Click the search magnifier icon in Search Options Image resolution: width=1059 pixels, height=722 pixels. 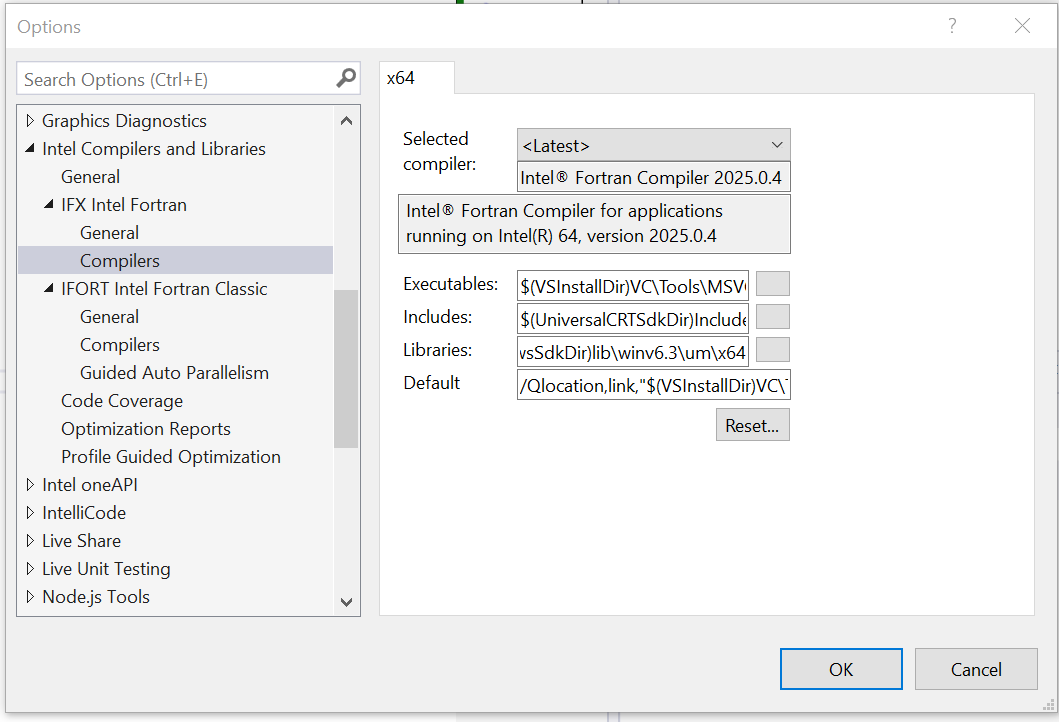tap(345, 78)
